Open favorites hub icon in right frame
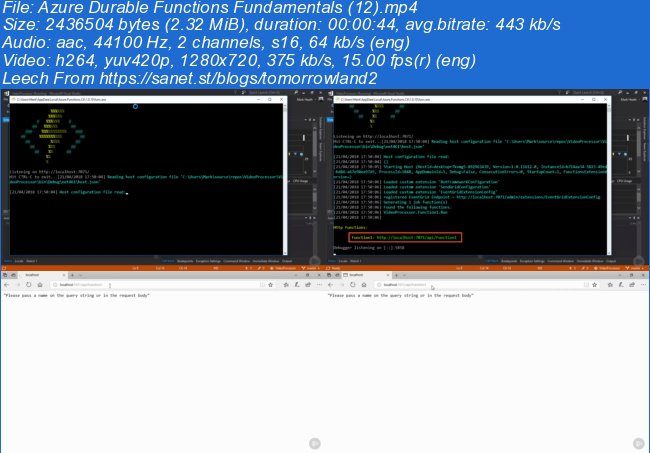The image size is (650, 453). 610,285
